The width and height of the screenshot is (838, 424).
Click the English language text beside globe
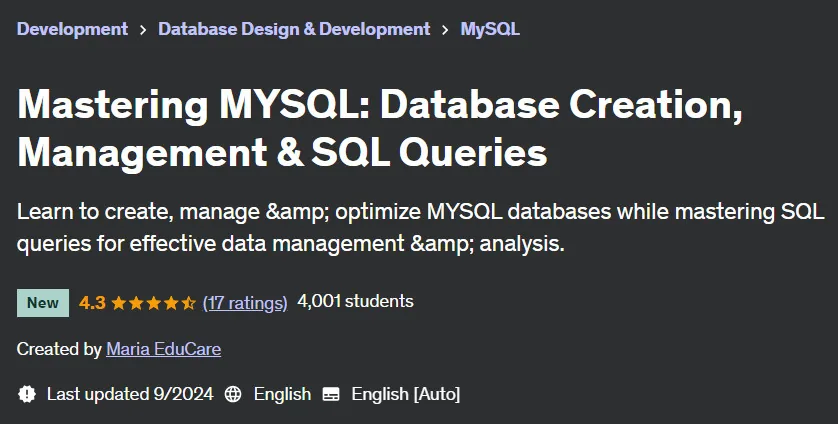point(282,395)
